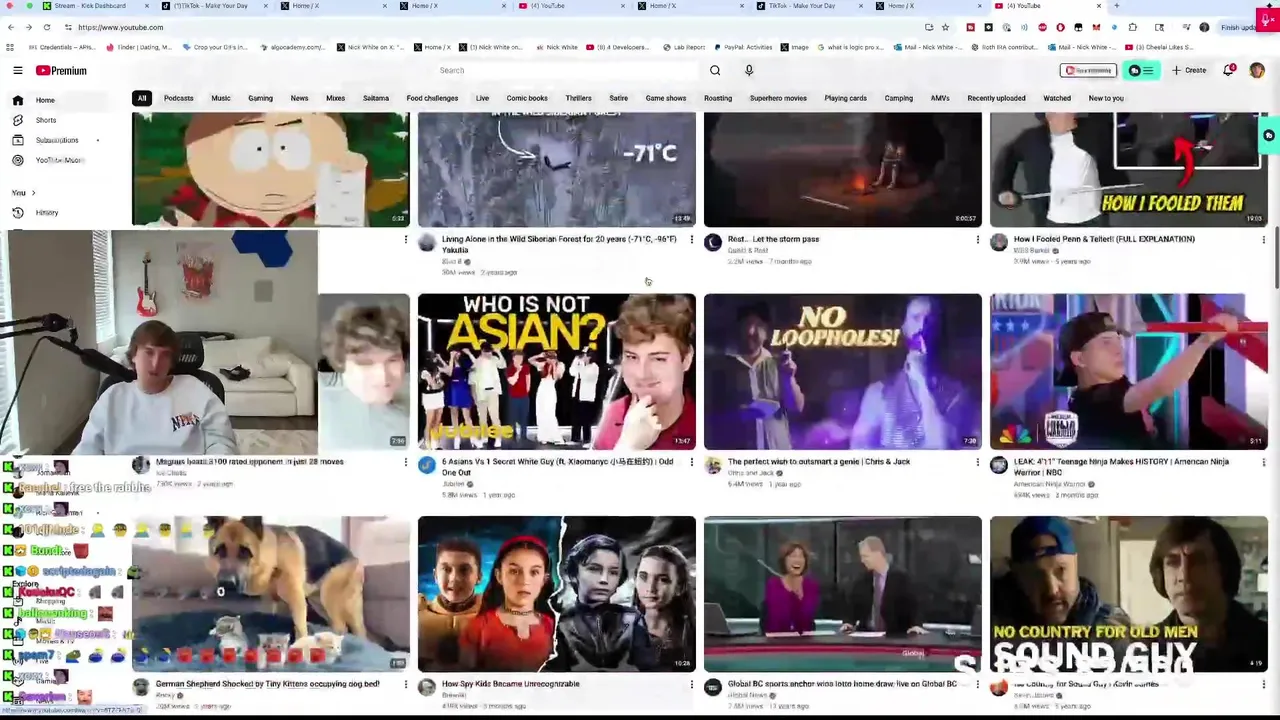Select the Thrillers chip
Screen dimensions: 1280x720
[578, 98]
